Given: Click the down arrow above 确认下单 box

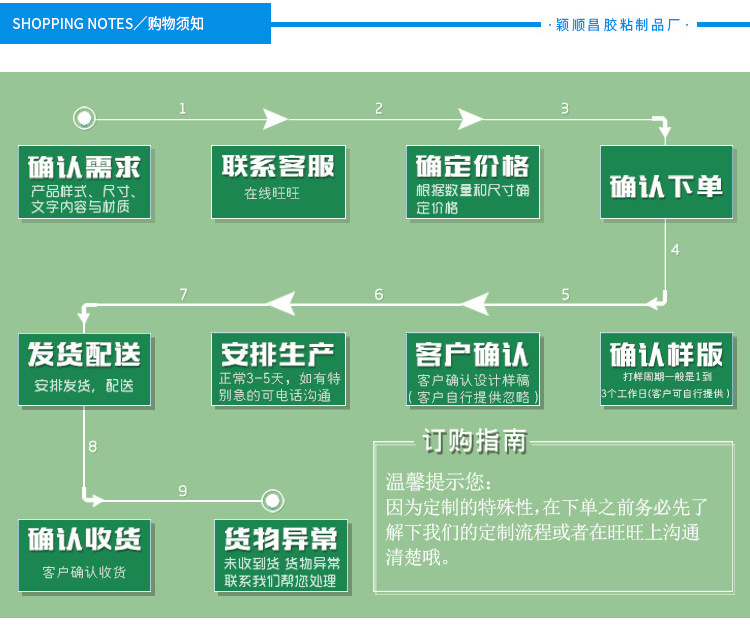Looking at the screenshot, I should point(665,130).
